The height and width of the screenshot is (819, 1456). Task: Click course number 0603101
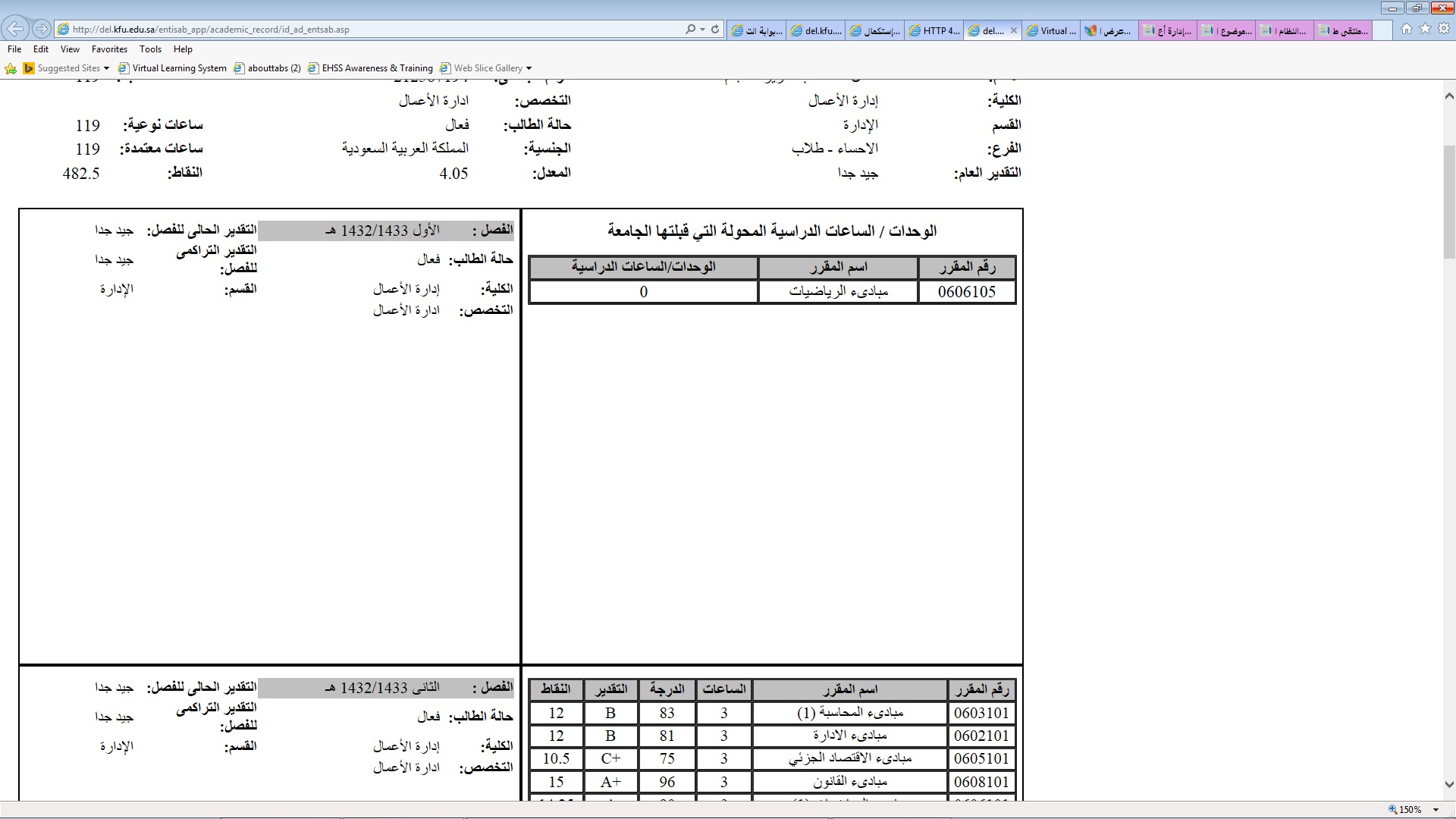(x=981, y=713)
